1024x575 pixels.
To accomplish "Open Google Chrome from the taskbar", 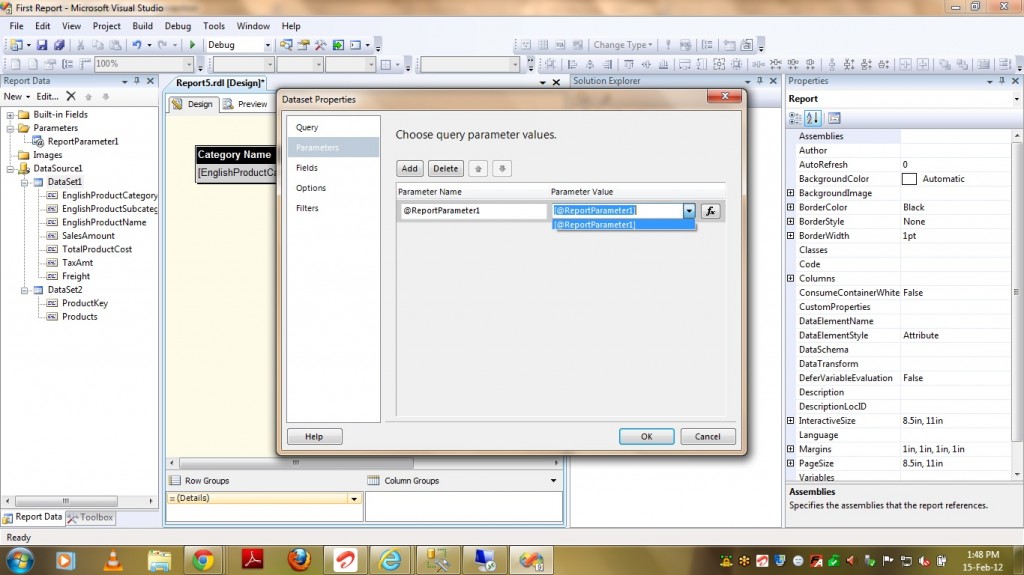I will pos(203,559).
